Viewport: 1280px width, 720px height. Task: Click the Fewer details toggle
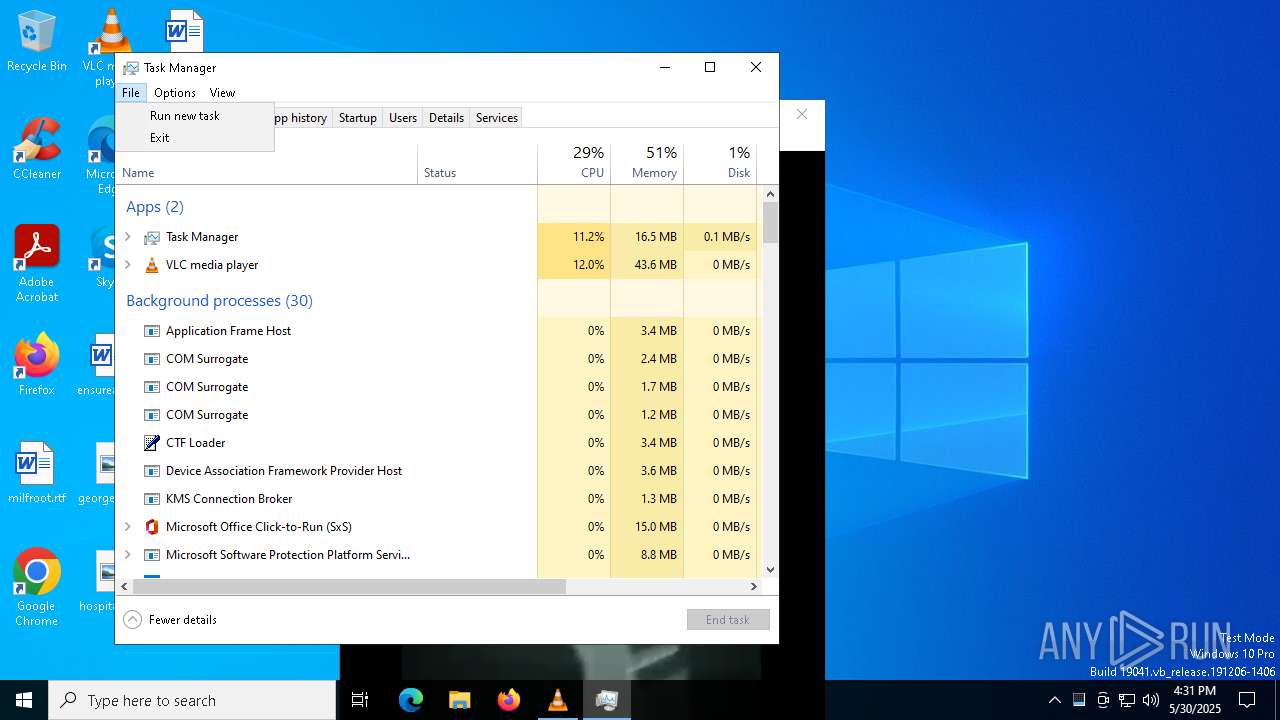[170, 620]
